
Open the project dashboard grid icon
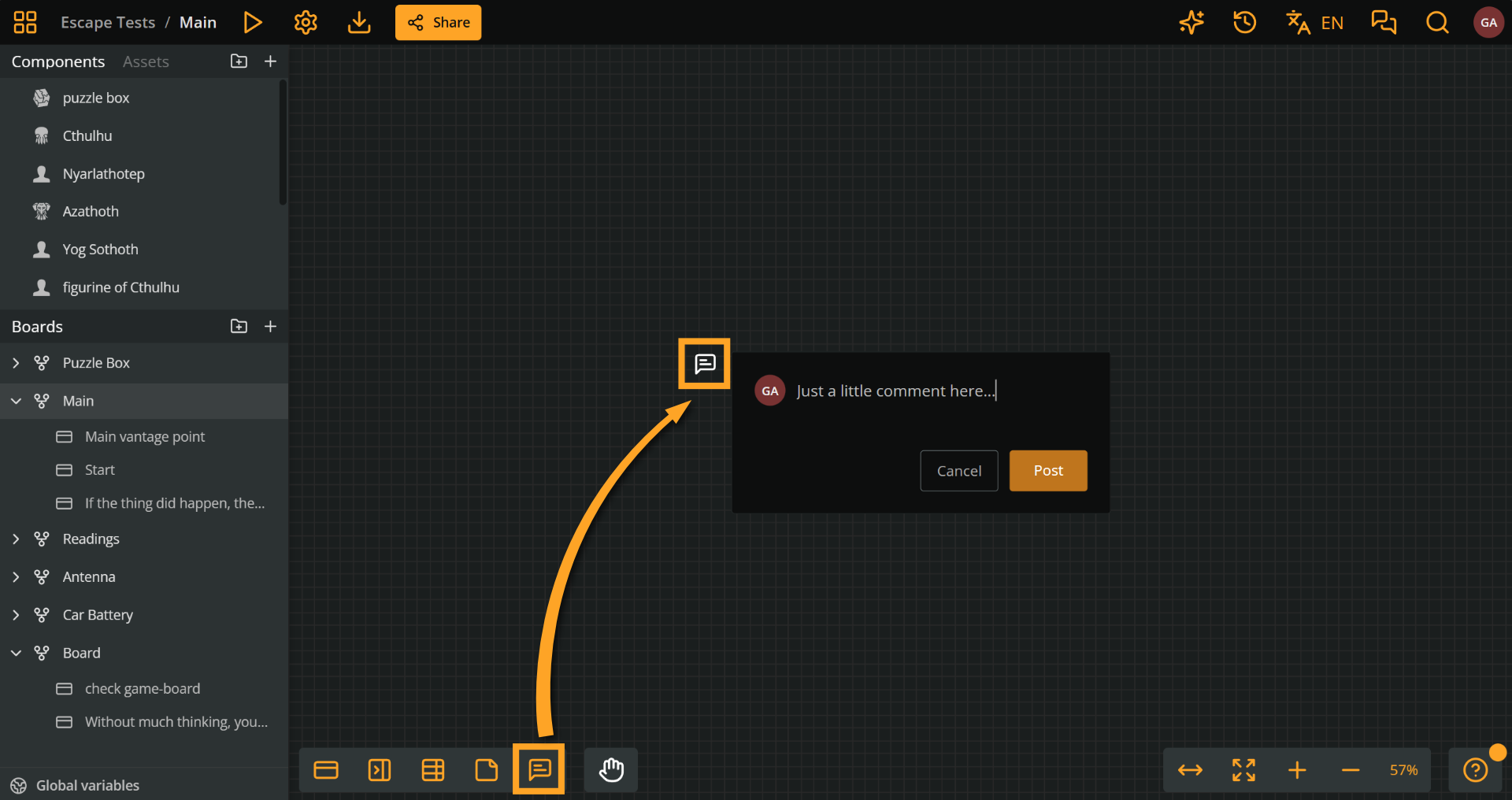click(x=25, y=22)
